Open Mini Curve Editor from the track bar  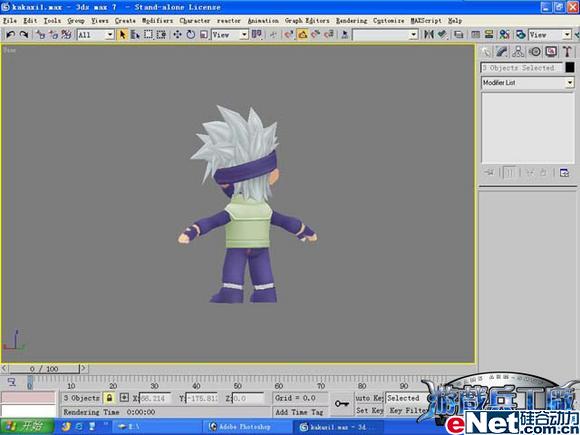(11, 382)
